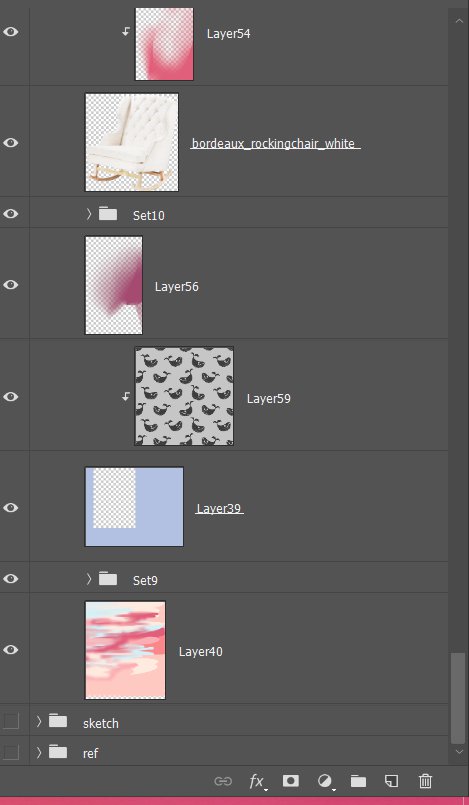Screen dimensions: 469x805
Task: Create a new group folder icon
Action: coord(358,781)
